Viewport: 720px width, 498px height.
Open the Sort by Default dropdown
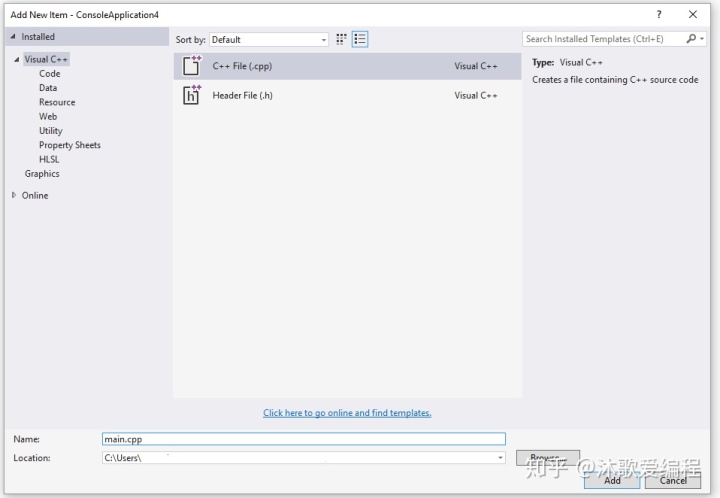(269, 39)
